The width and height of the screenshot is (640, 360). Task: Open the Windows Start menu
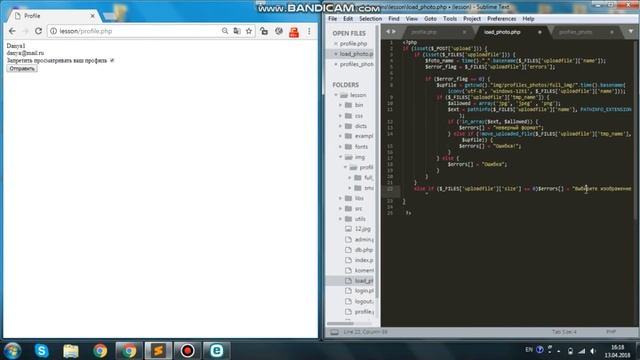(x=13, y=351)
